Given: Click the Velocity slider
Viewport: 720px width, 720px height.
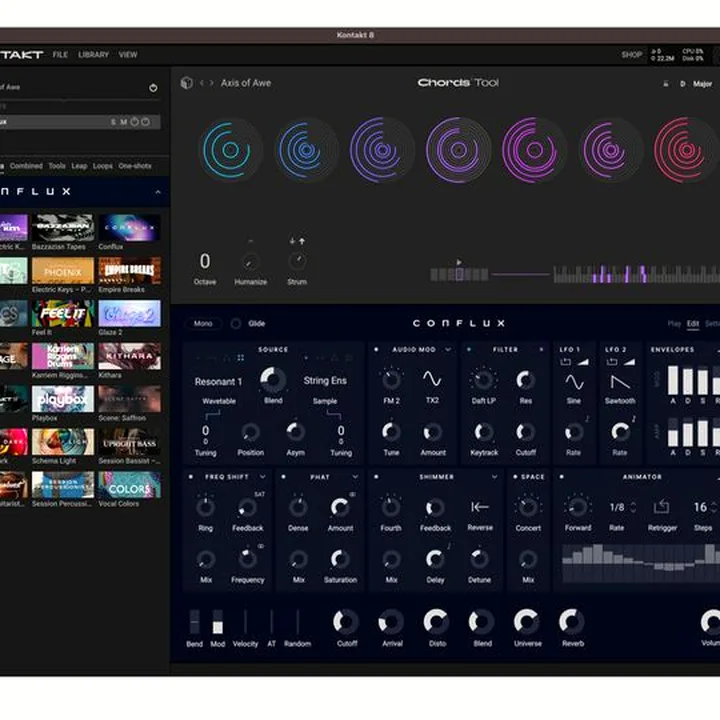Looking at the screenshot, I should coord(245,622).
